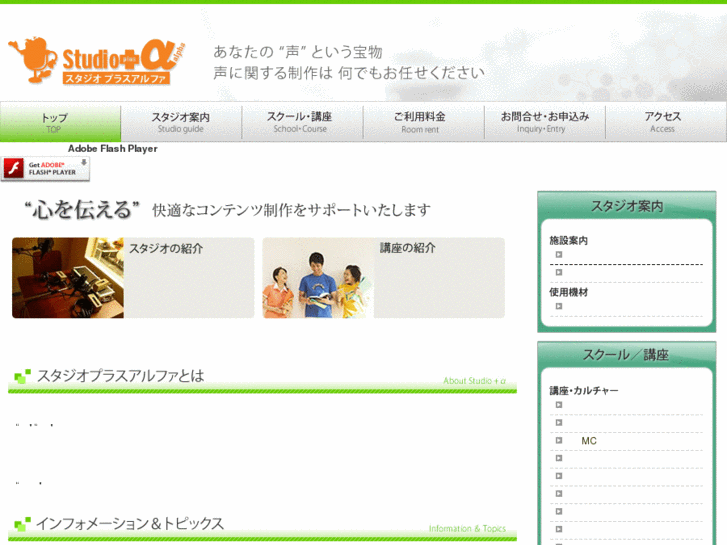The height and width of the screenshot is (545, 727).
Task: Open the トップ TOP navigation tab
Action: point(60,123)
